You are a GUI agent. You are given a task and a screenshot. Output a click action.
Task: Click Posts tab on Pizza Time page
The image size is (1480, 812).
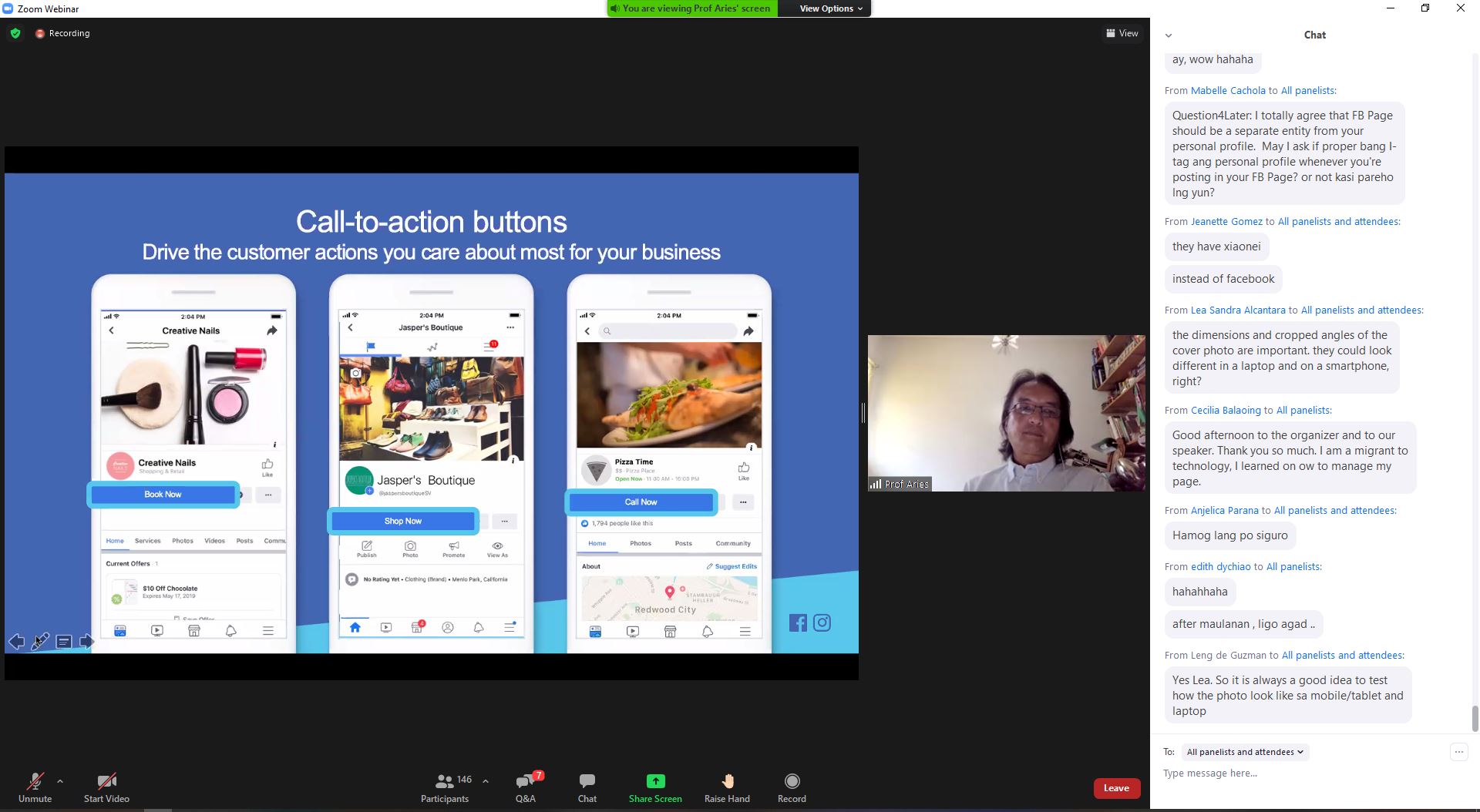pos(684,543)
